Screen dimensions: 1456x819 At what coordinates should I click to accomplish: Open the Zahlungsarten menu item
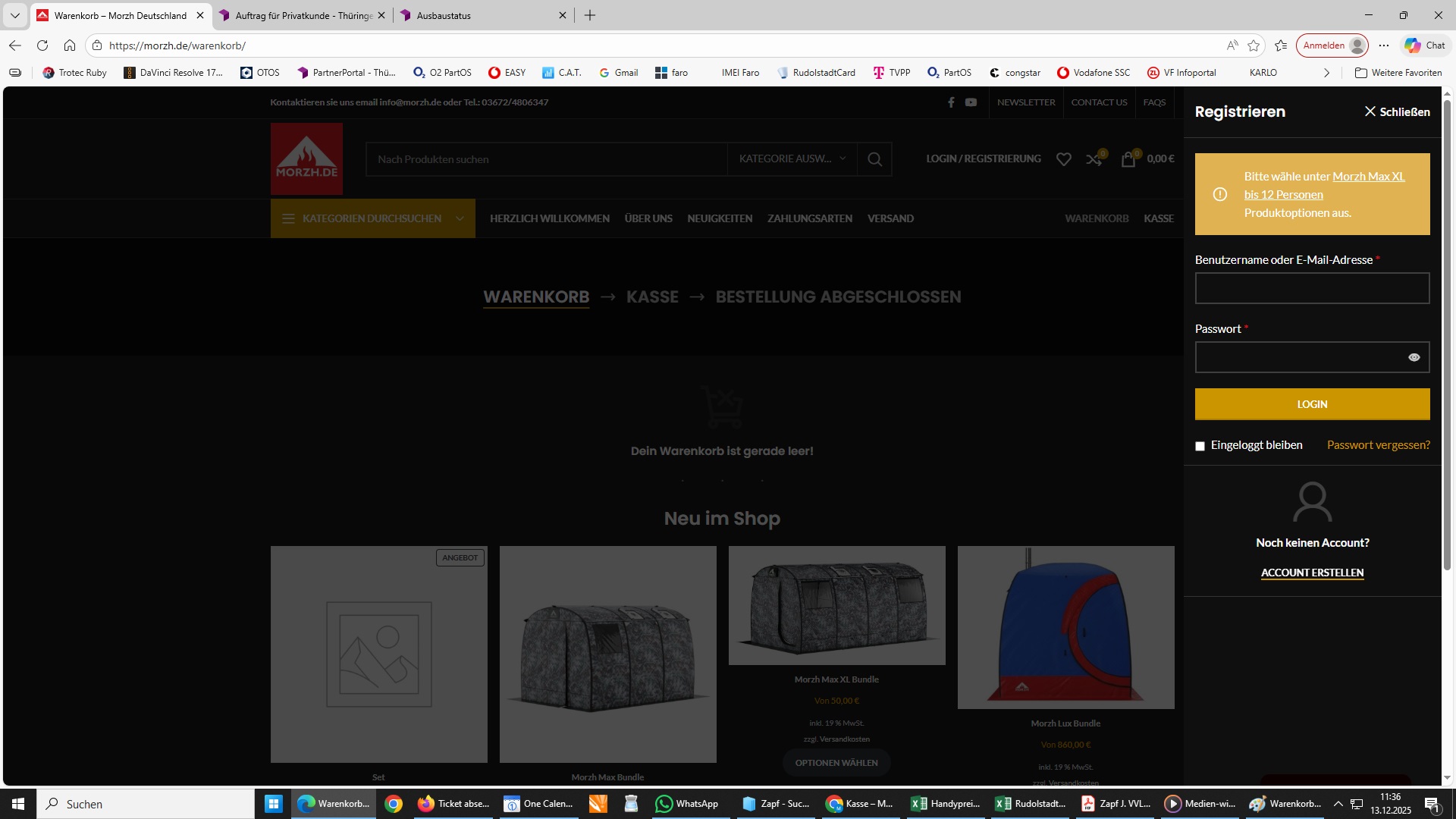[x=809, y=218]
